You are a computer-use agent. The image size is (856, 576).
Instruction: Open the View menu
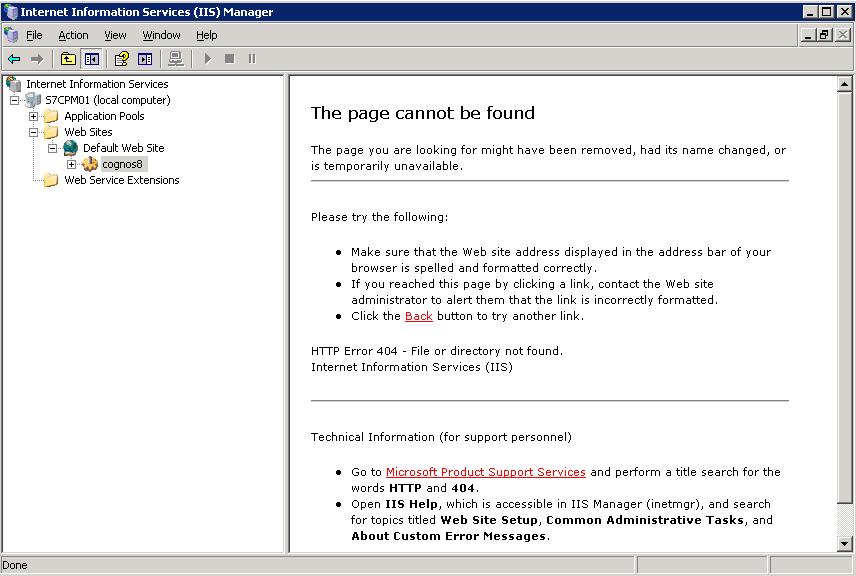coord(115,35)
